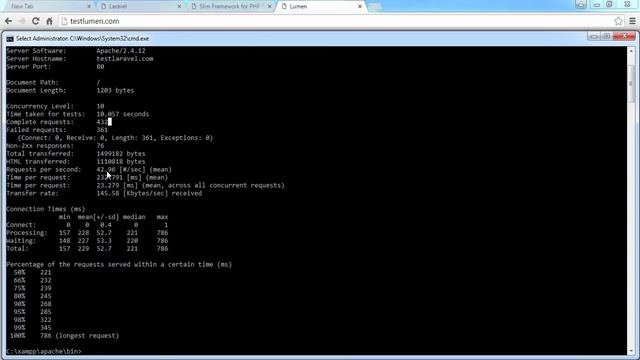
Task: Click the cmd.exe window title bar text
Action: click(82, 38)
